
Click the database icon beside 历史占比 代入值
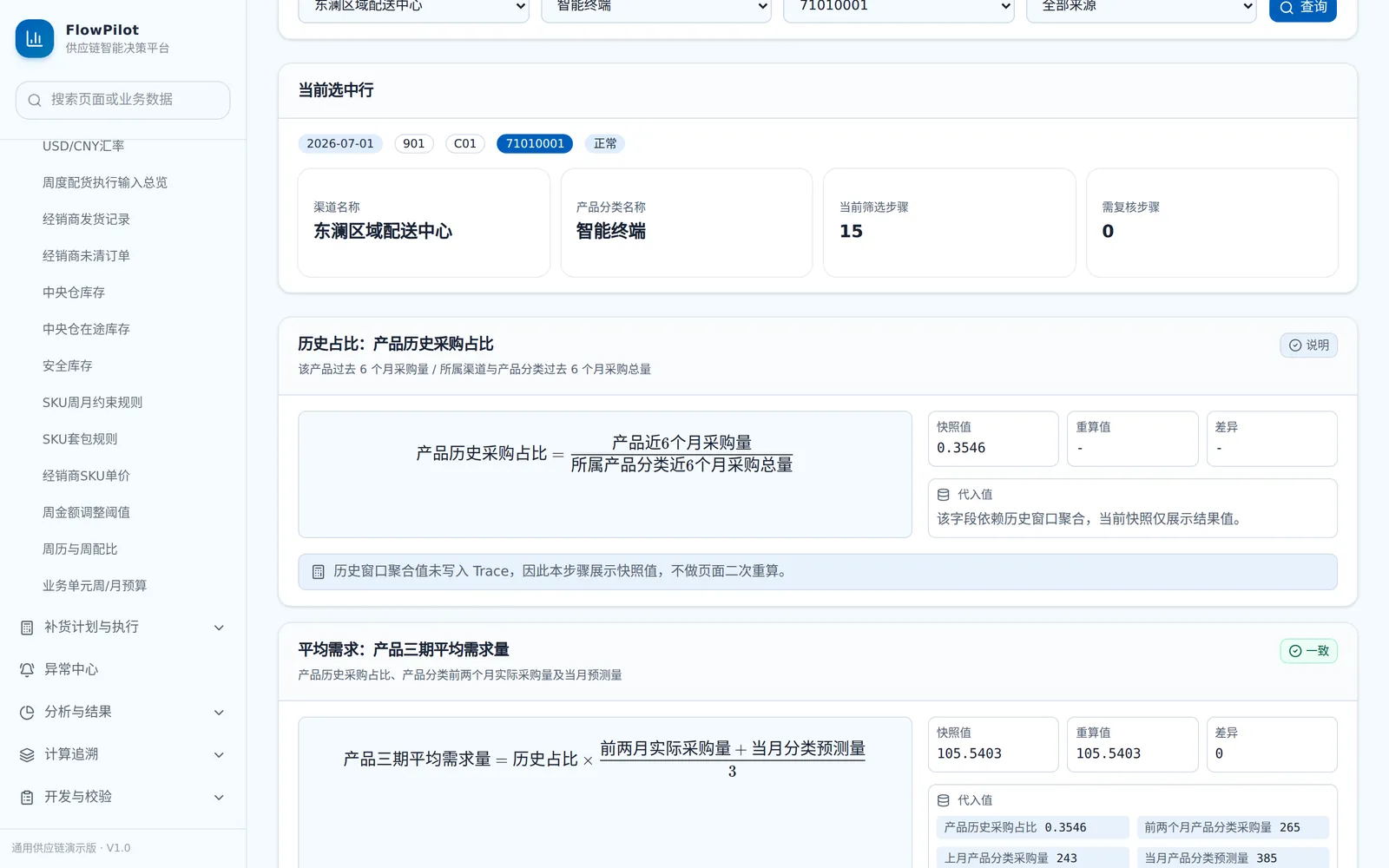pyautogui.click(x=944, y=495)
